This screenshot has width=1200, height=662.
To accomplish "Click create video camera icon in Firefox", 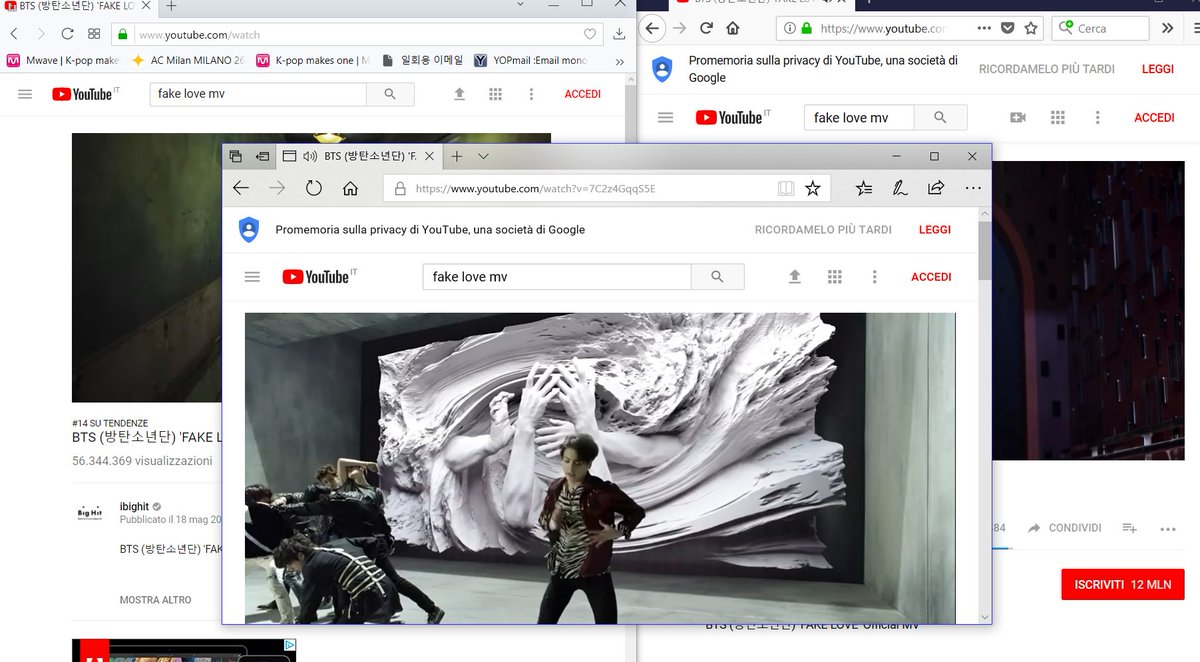I will click(1018, 118).
